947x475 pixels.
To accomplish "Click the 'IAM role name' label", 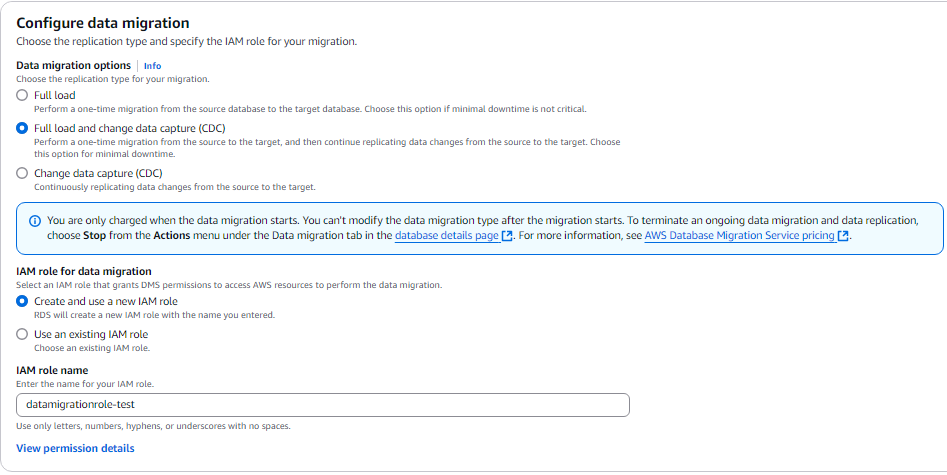I will [52, 370].
